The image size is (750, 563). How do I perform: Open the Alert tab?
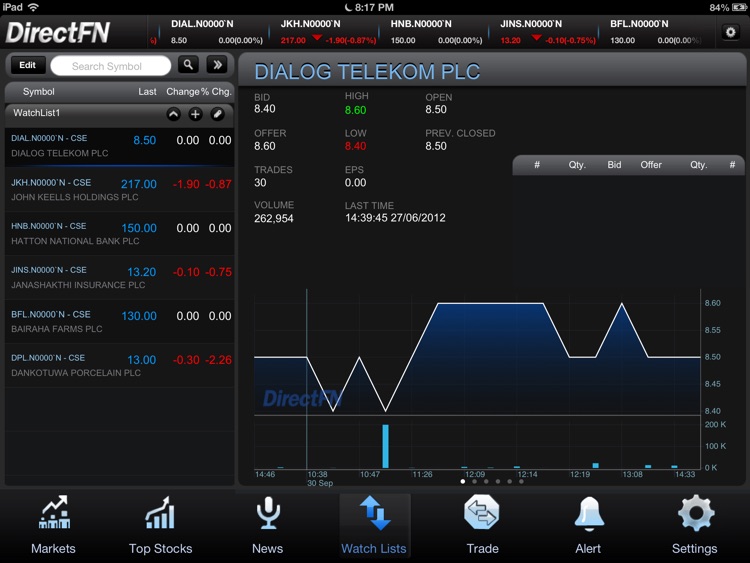coord(588,525)
